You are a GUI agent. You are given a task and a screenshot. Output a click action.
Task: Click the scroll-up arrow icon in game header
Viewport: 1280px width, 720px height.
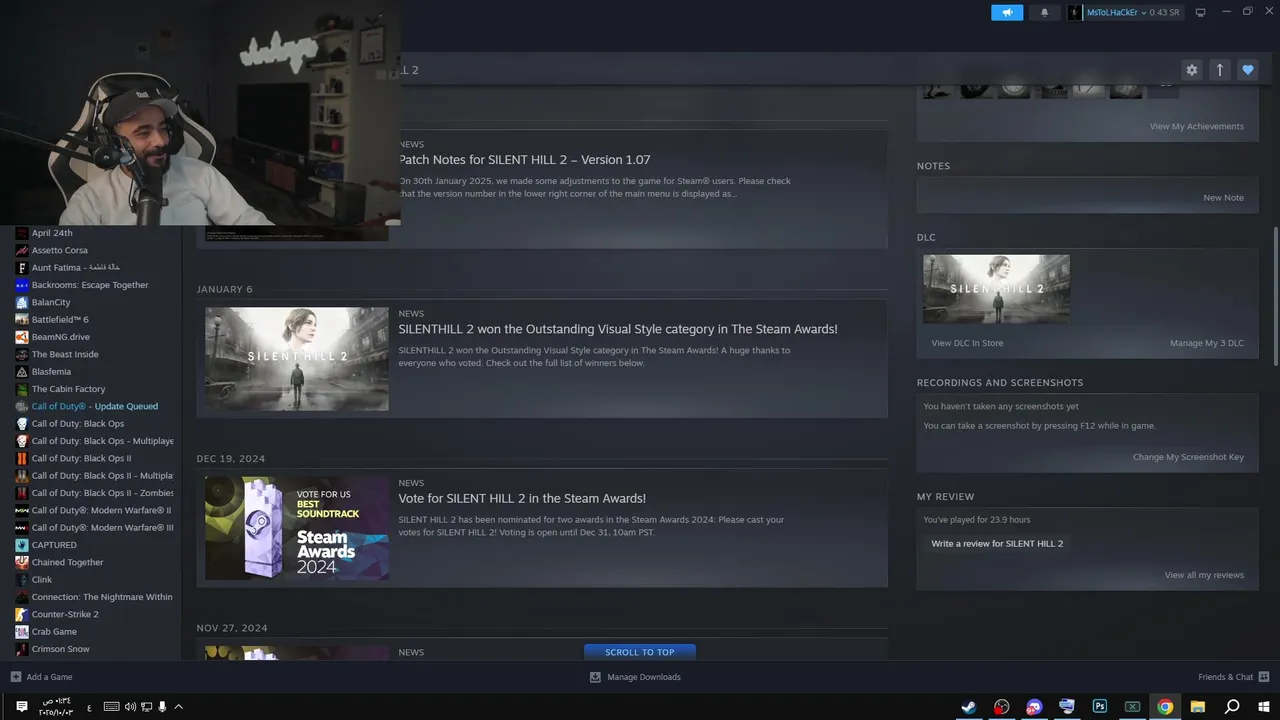[1219, 70]
